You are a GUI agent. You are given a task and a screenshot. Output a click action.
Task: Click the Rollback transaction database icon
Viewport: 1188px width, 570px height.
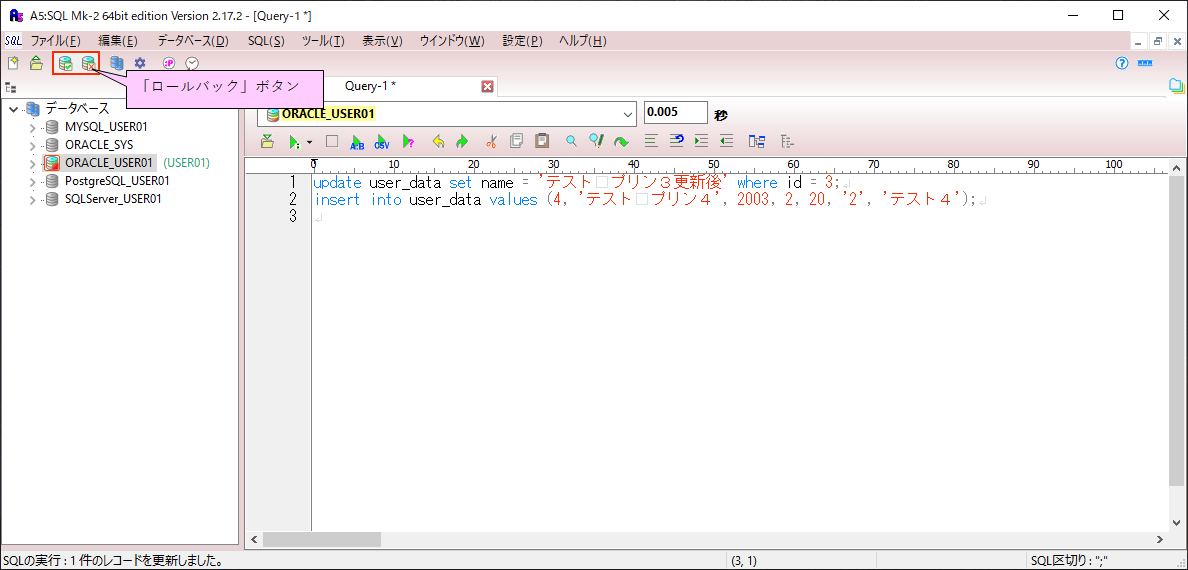point(89,63)
